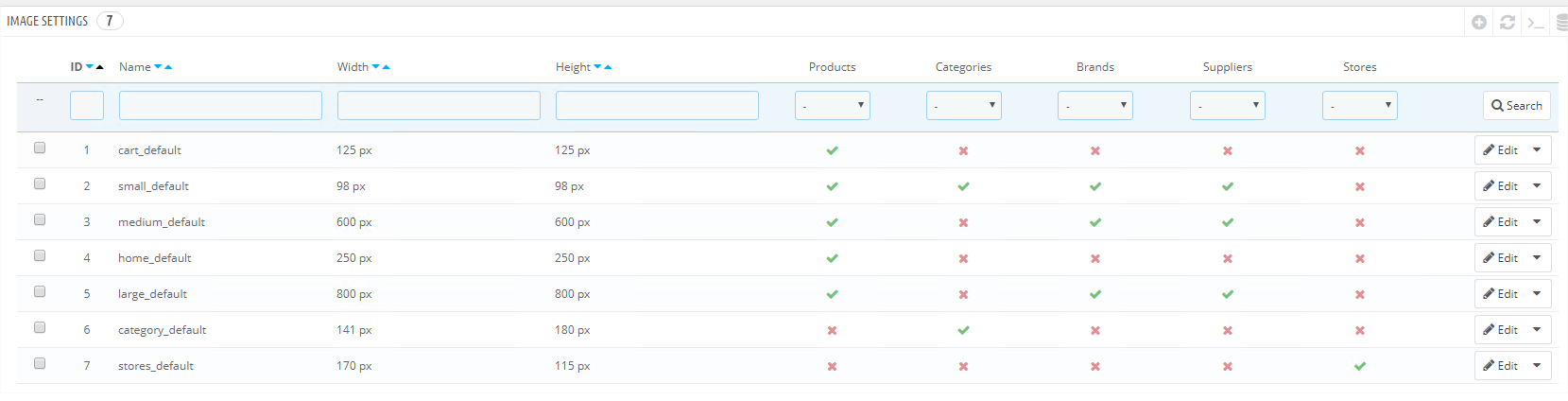Tick the stores_default row checkbox
The image size is (1568, 401).
(40, 363)
